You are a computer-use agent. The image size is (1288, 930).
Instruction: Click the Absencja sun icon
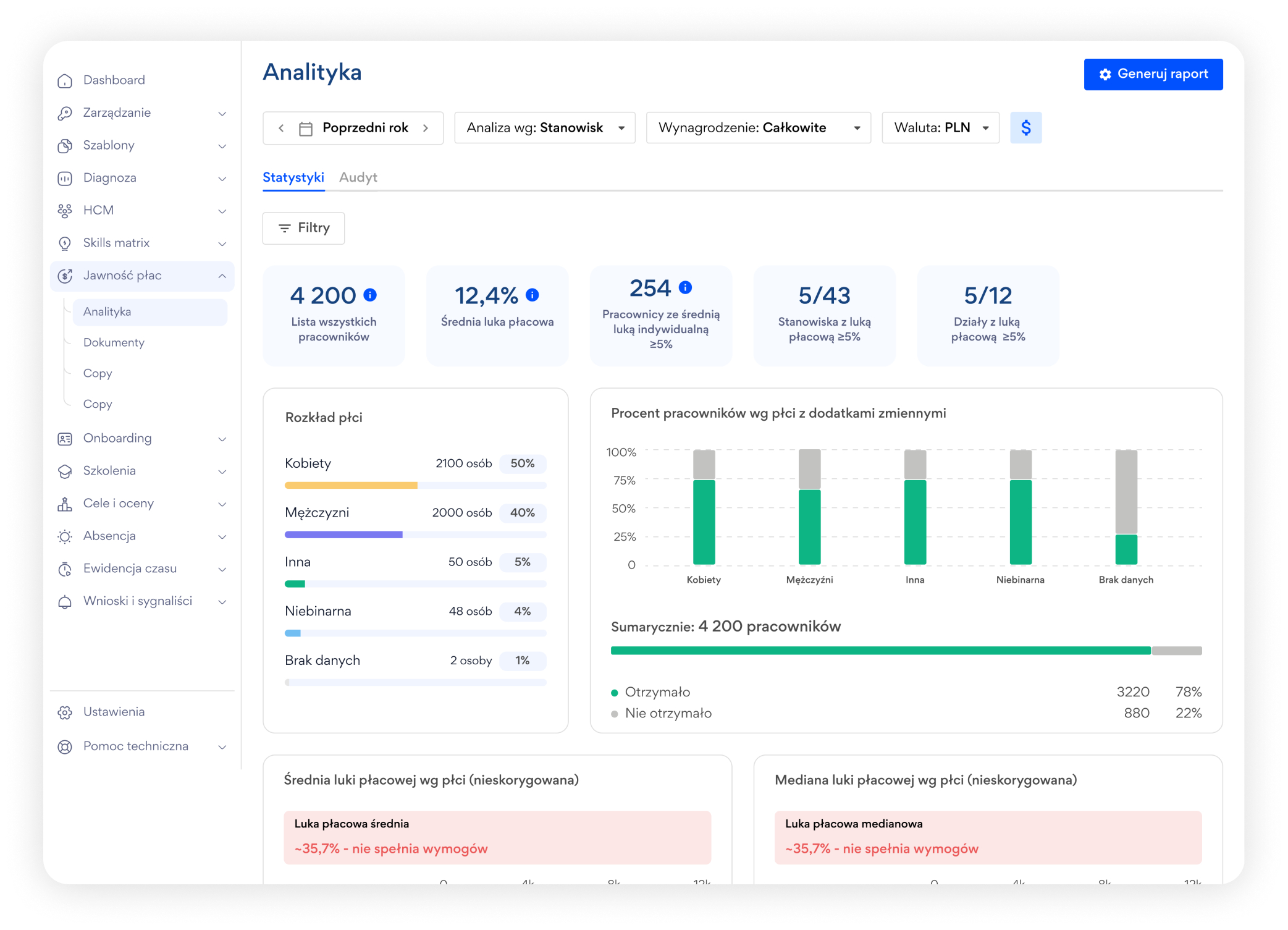(65, 536)
